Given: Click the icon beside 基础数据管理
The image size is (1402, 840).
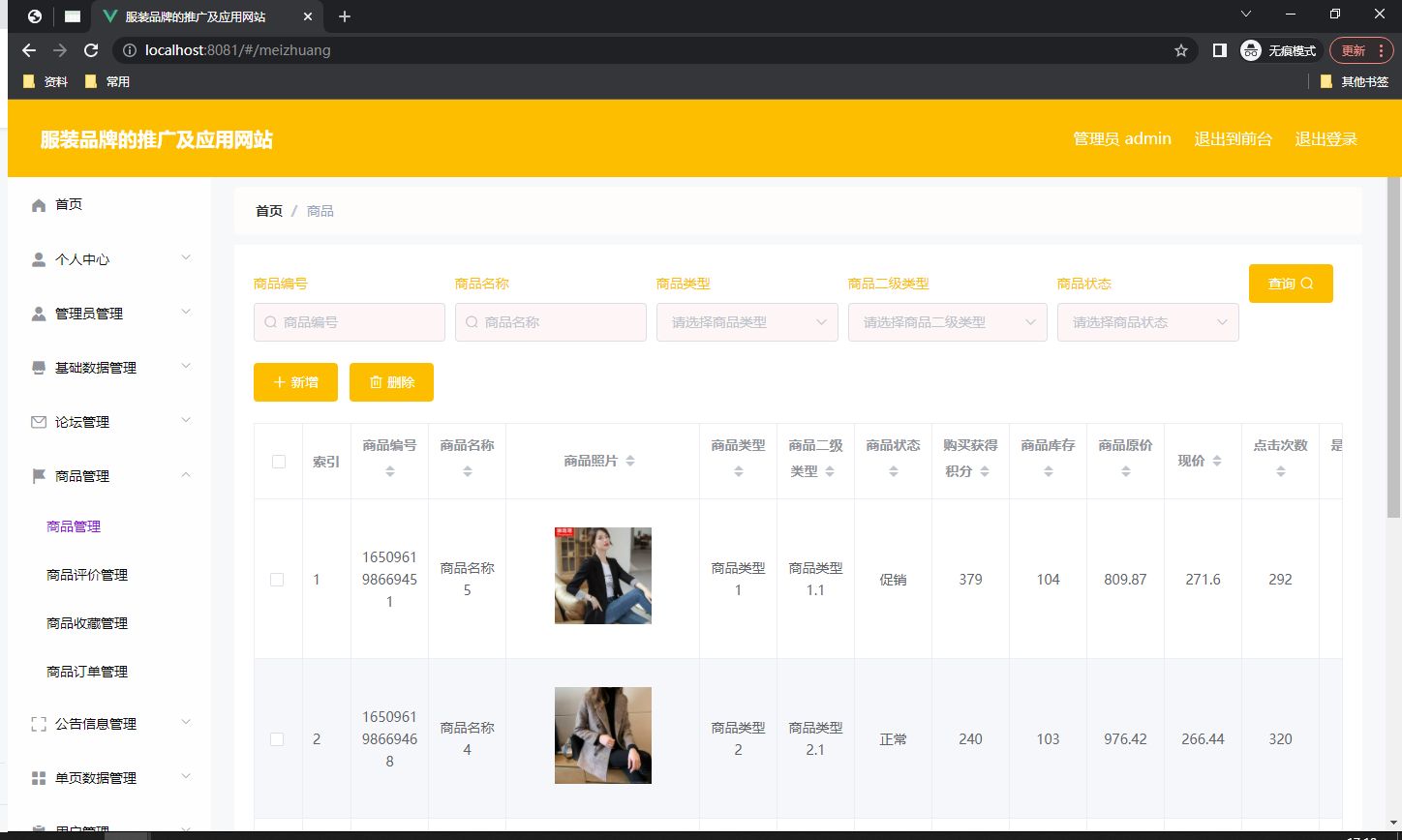Looking at the screenshot, I should (39, 368).
